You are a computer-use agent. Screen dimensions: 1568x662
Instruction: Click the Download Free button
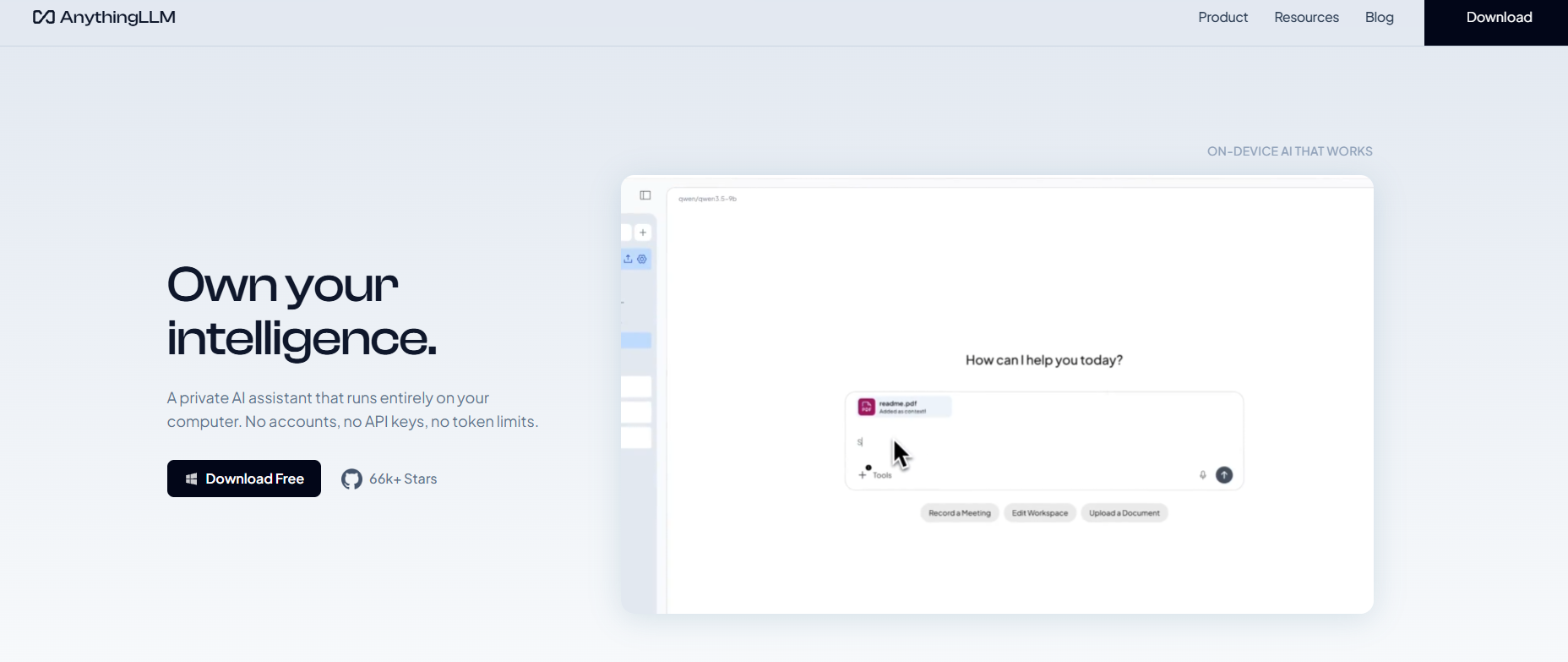point(244,479)
